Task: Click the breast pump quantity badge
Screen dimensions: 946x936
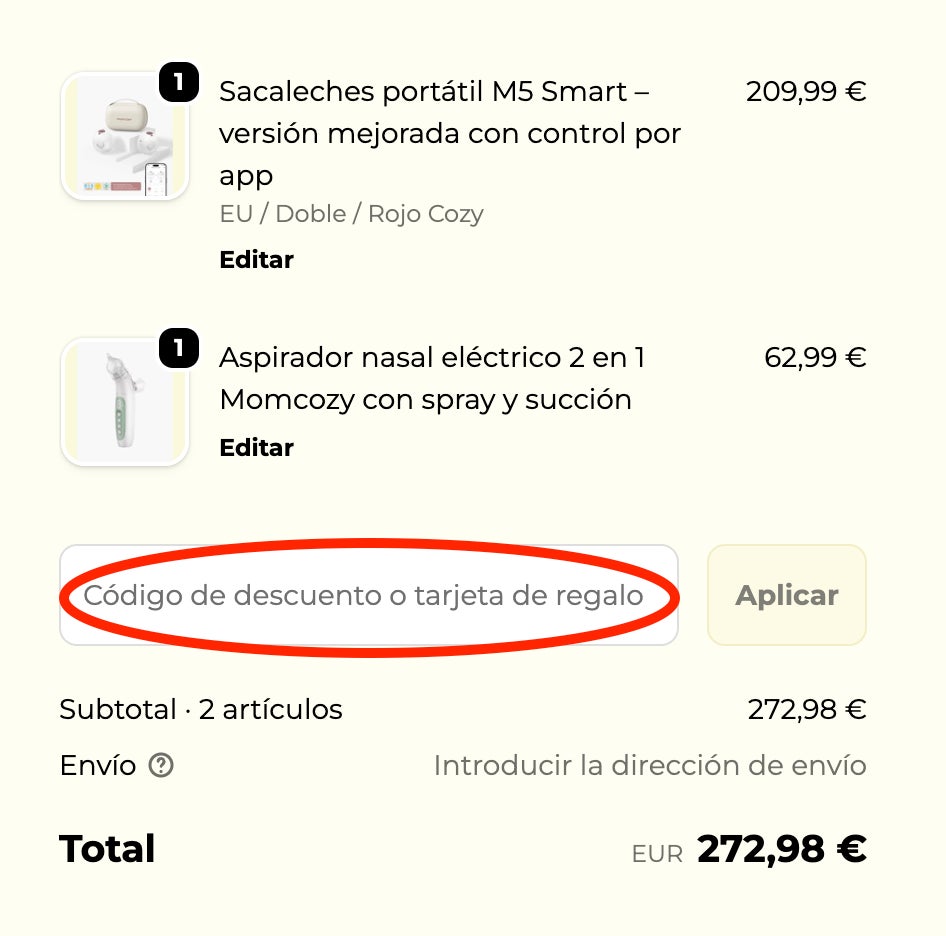Action: coord(179,82)
